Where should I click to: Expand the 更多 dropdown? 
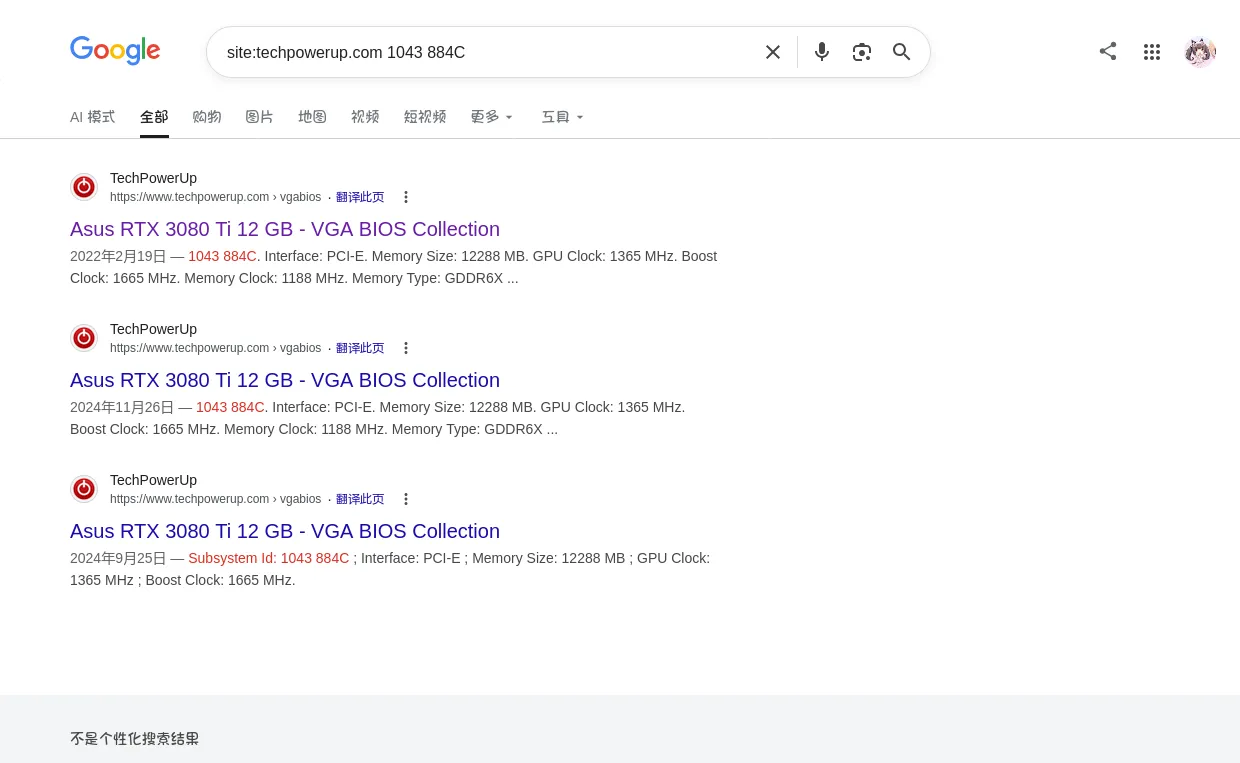coord(492,117)
